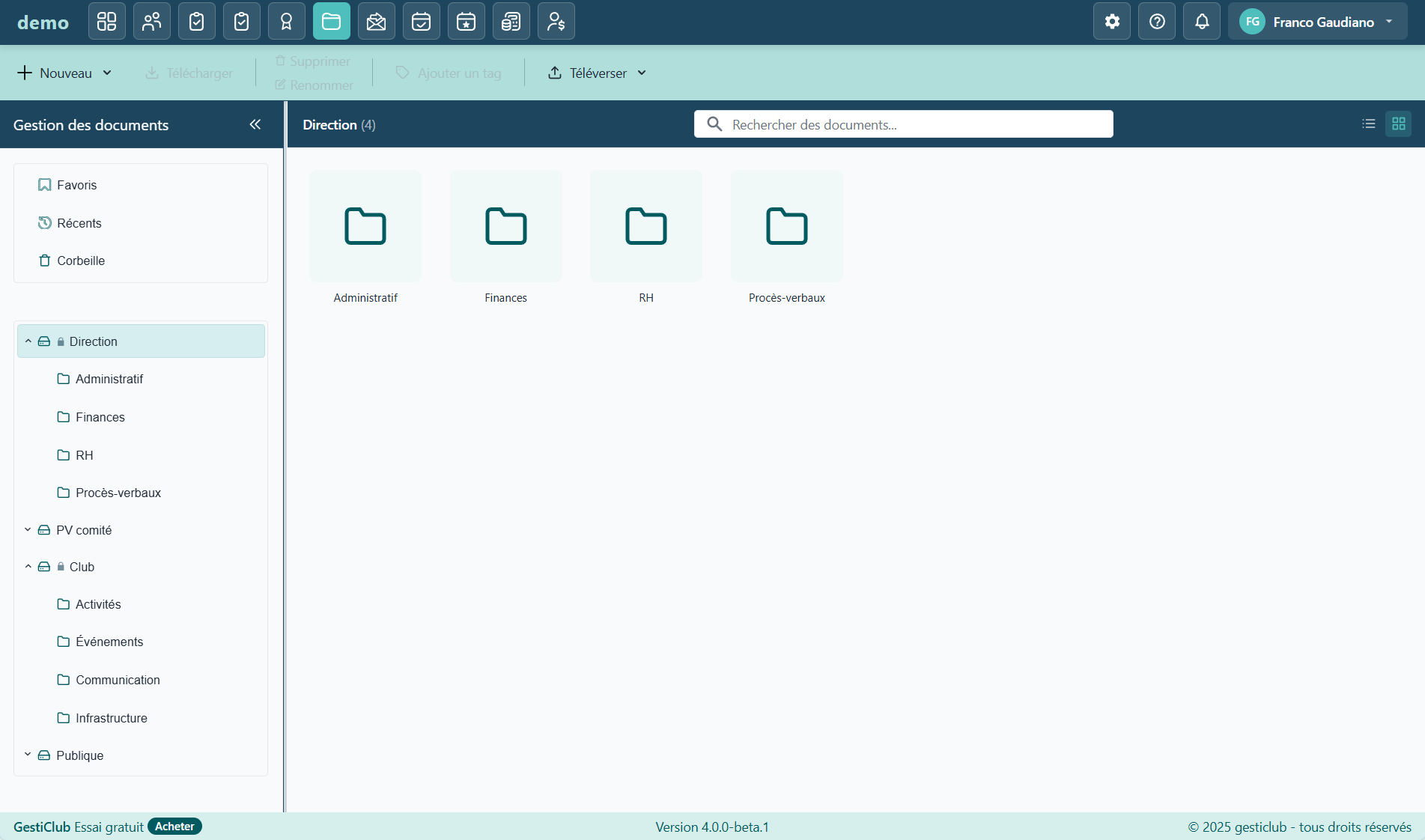
Task: Open the members people icon in top navigation
Action: coord(151,21)
